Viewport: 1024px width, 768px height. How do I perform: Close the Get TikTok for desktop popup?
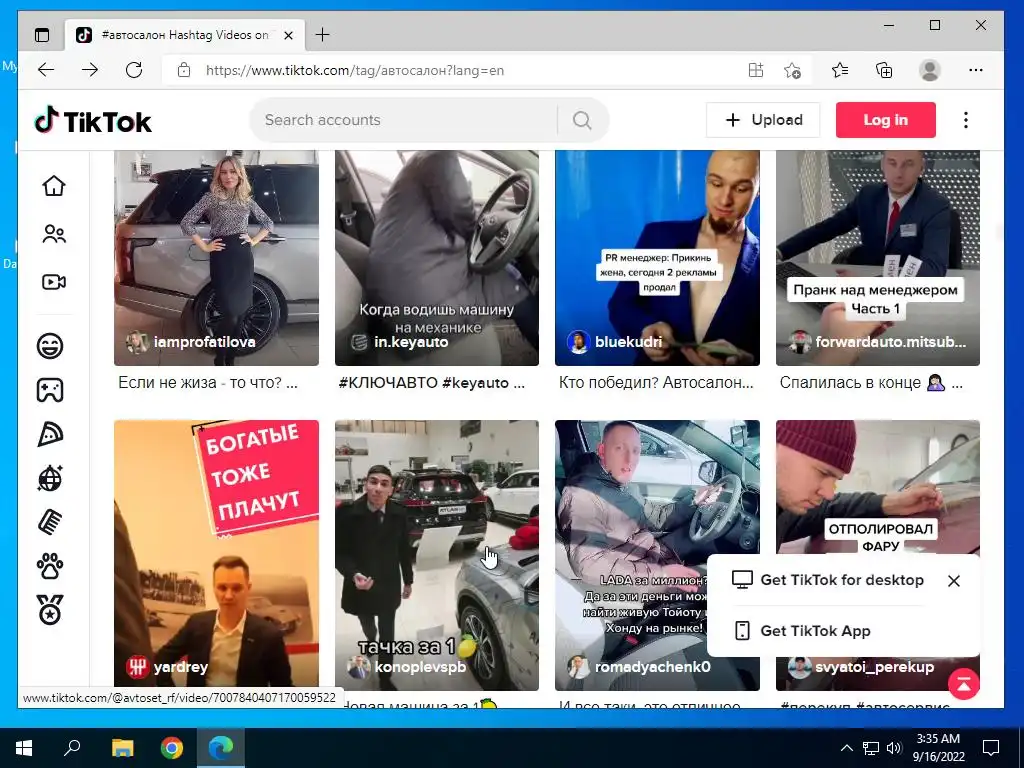pos(953,581)
